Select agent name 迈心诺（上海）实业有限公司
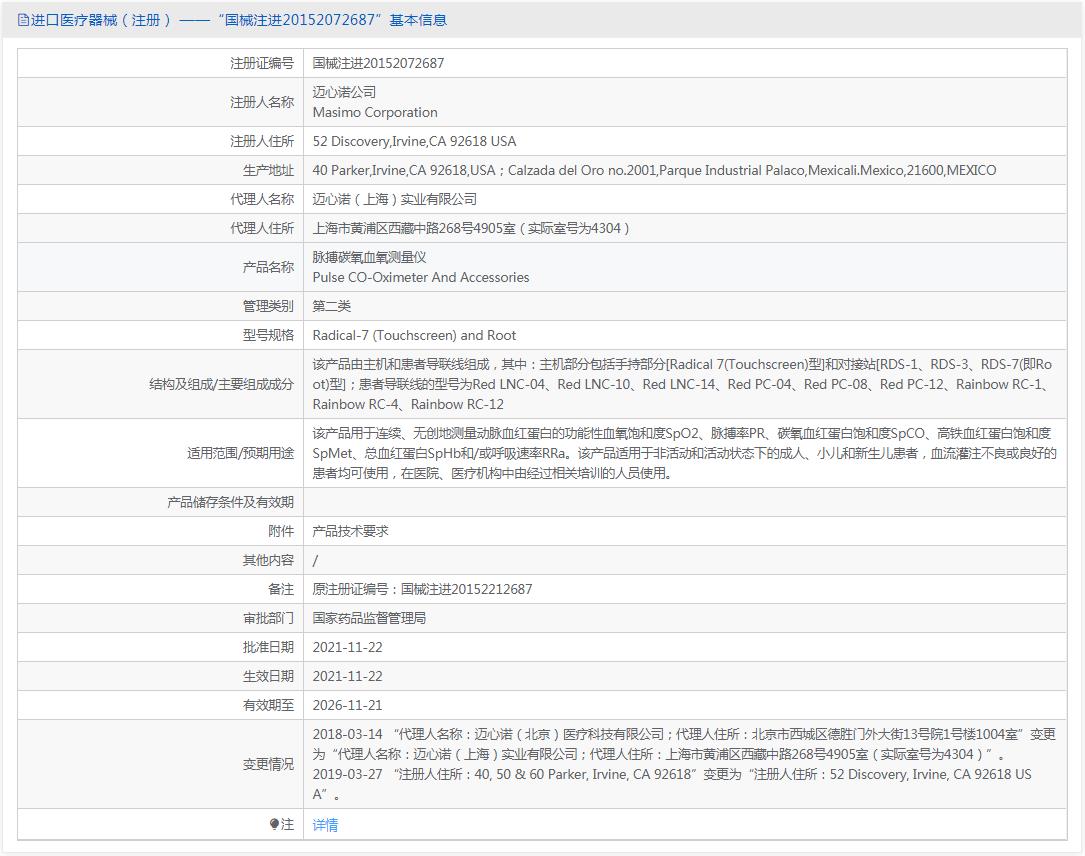This screenshot has height=856, width=1085. 394,199
